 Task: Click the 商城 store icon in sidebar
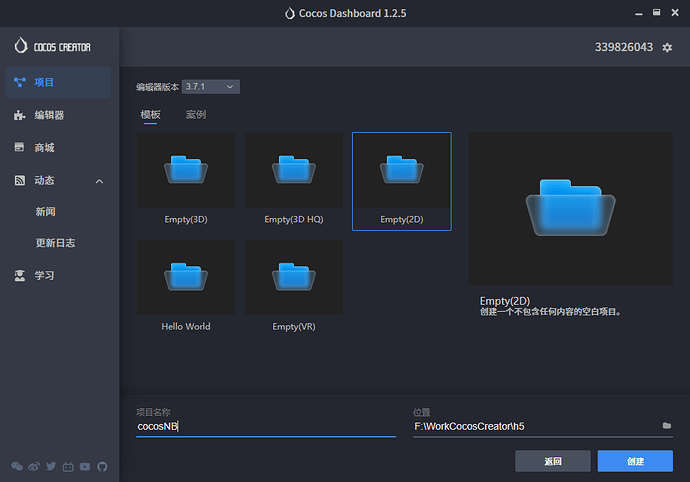[19, 147]
